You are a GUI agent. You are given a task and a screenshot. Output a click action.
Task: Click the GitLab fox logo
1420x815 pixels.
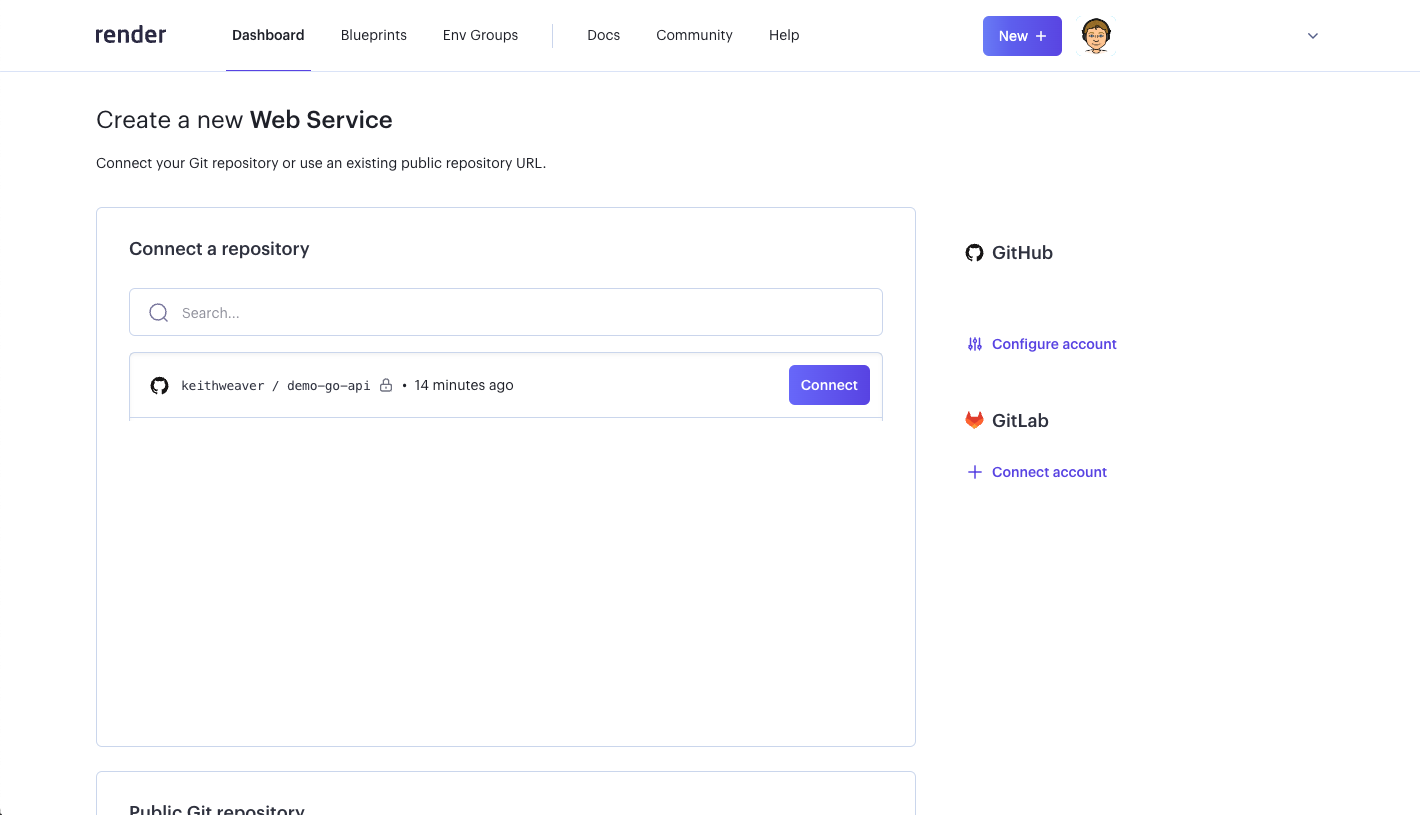tap(974, 421)
